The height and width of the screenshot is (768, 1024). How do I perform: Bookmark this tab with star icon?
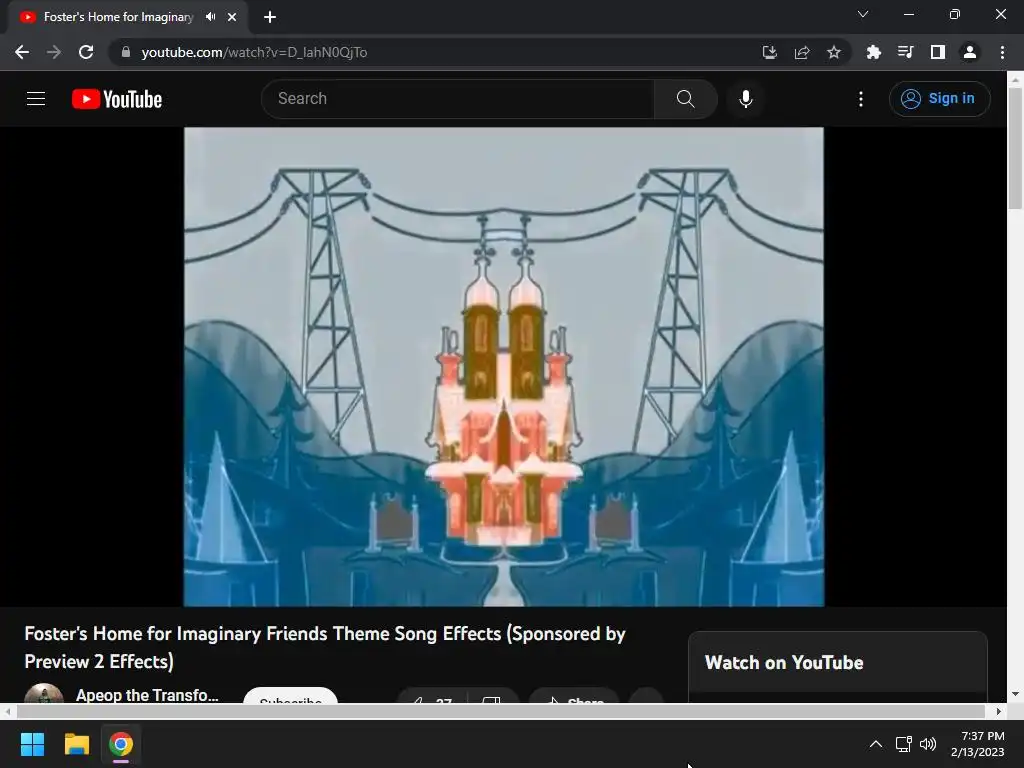pos(834,52)
